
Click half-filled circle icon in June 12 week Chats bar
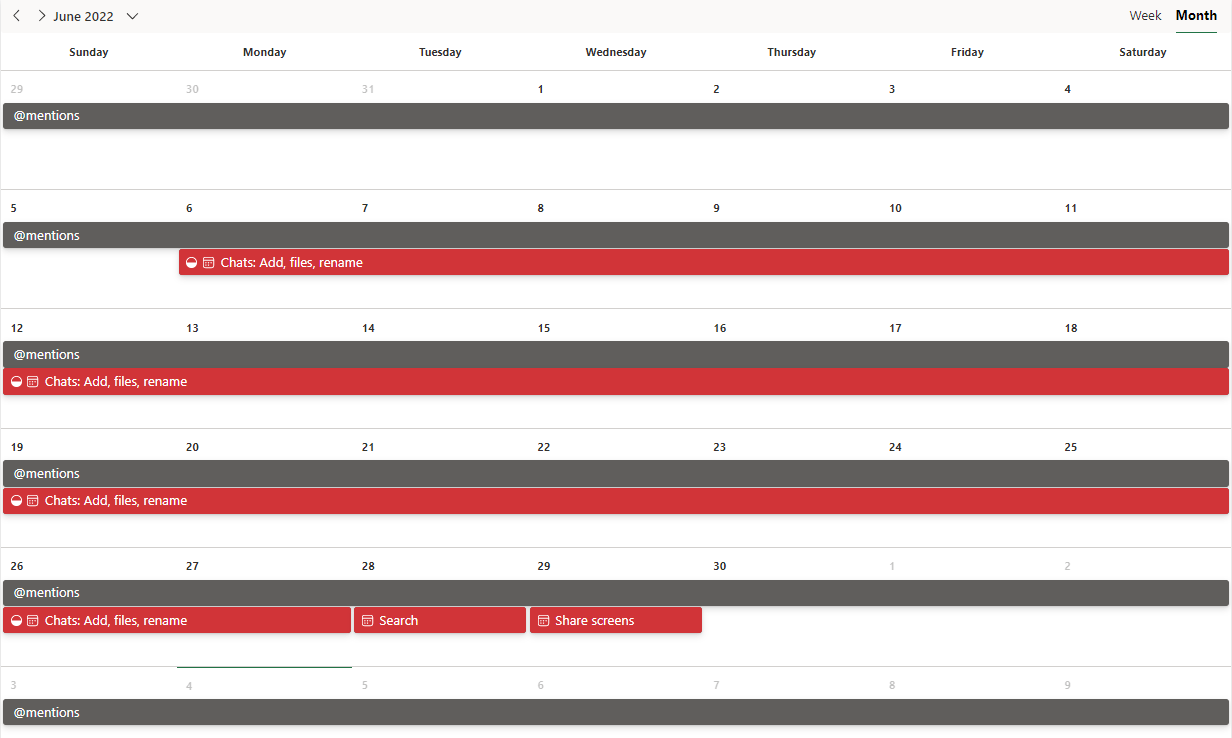[16, 382]
